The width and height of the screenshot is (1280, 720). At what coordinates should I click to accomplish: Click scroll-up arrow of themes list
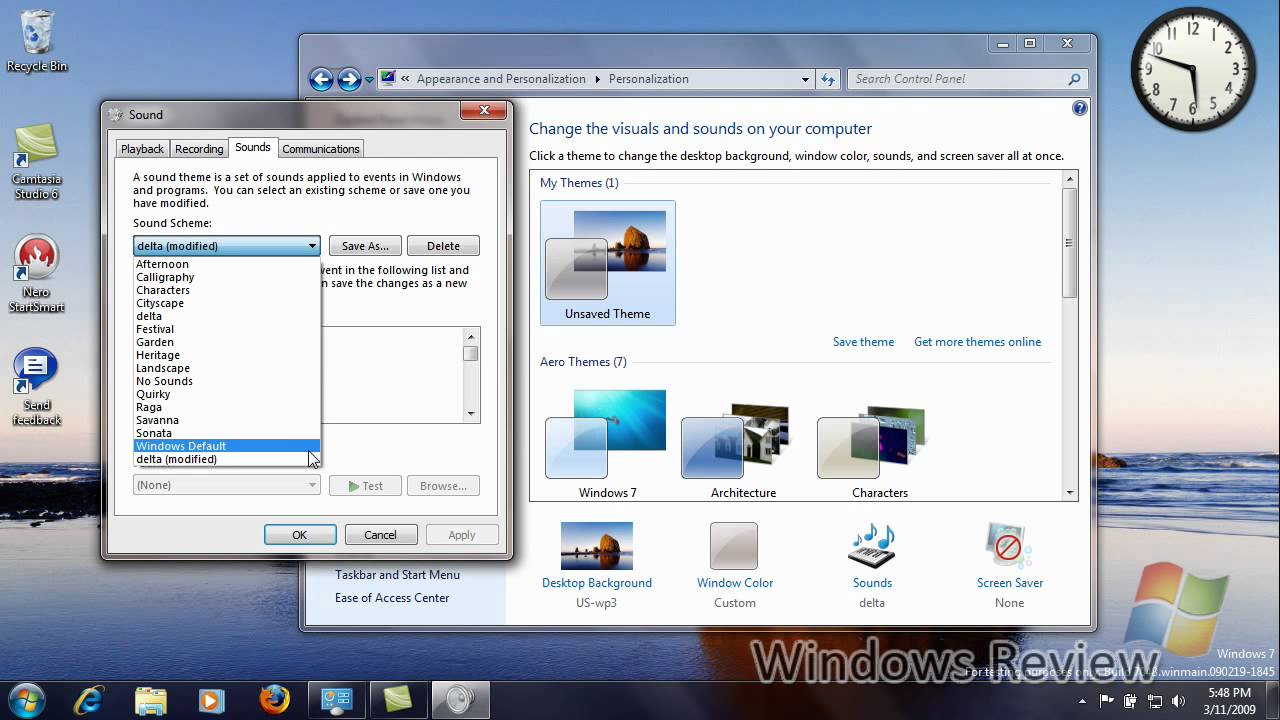pos(1070,180)
